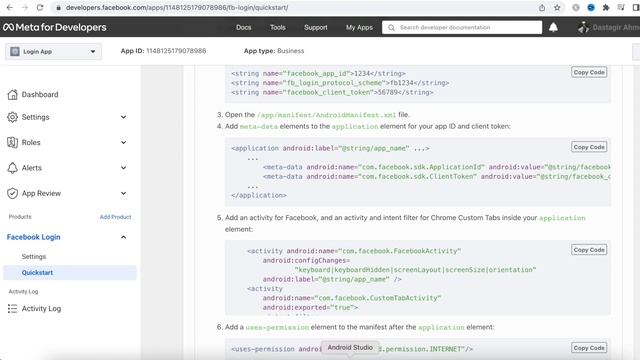Bookmark this page with the star icon

[557, 7]
